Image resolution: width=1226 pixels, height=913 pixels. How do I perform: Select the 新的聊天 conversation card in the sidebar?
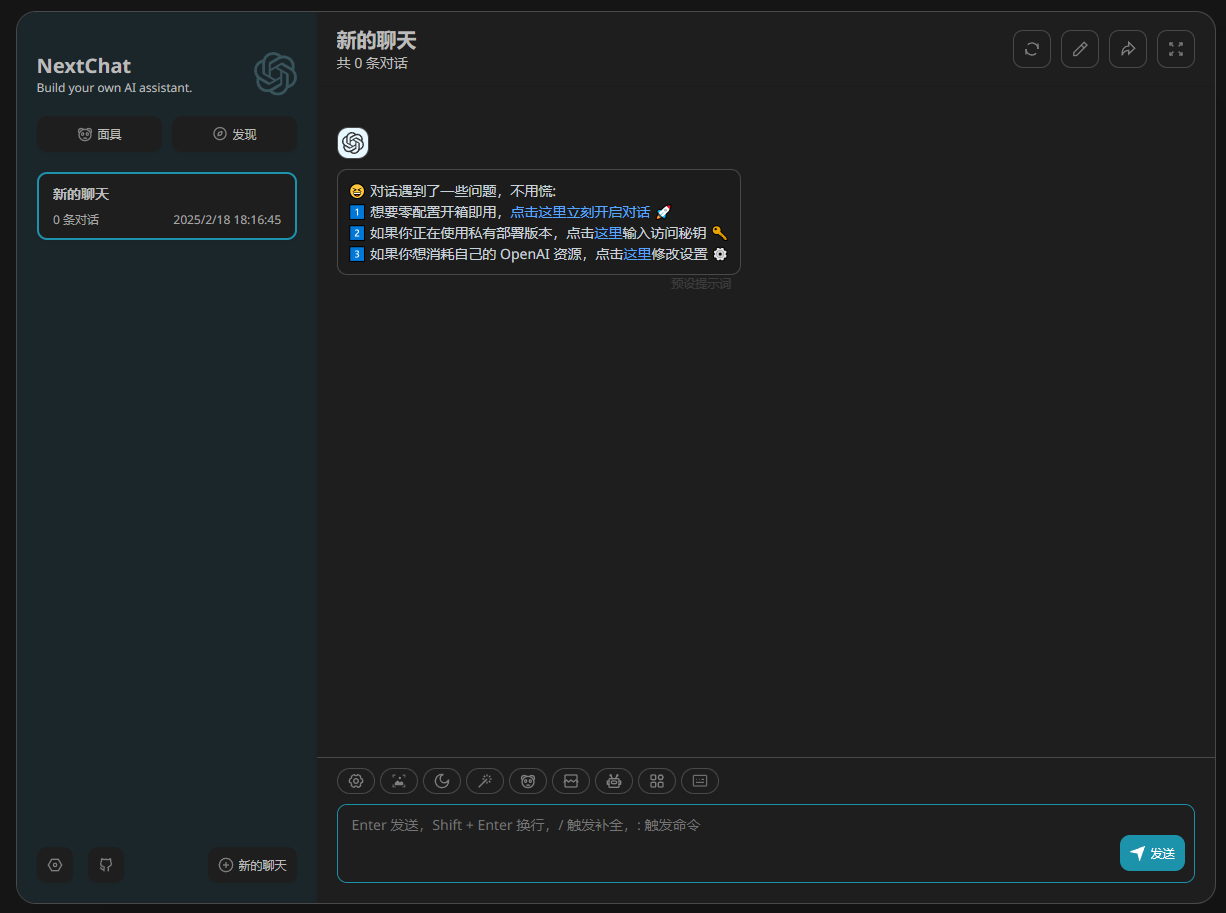[x=167, y=206]
